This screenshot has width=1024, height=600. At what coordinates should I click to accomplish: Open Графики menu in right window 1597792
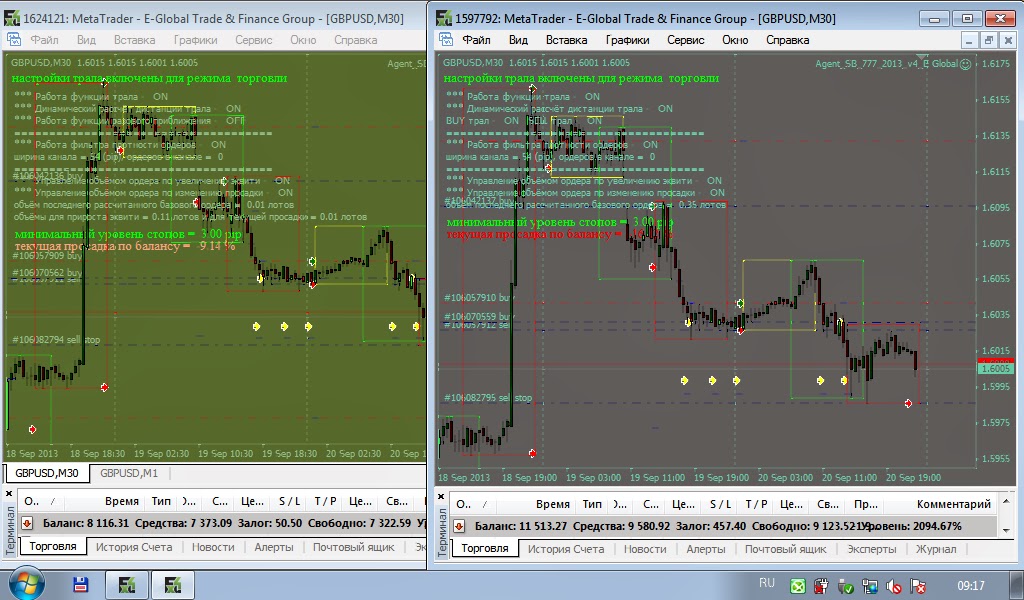(x=627, y=40)
